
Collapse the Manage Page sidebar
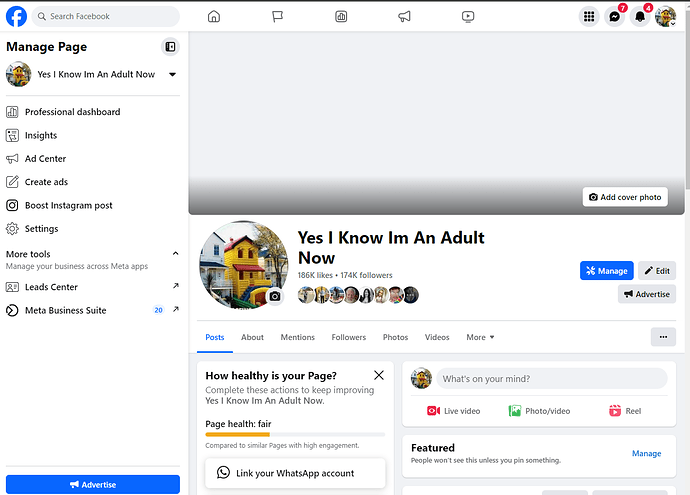coord(170,46)
